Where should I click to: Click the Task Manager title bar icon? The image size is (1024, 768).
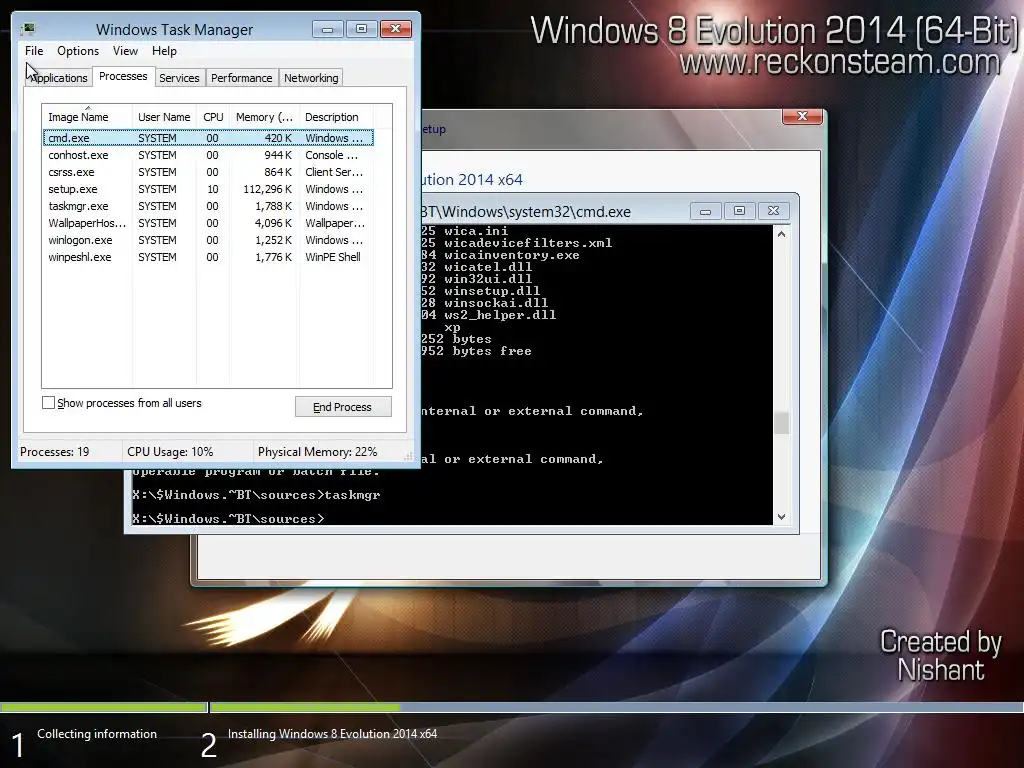click(x=28, y=29)
